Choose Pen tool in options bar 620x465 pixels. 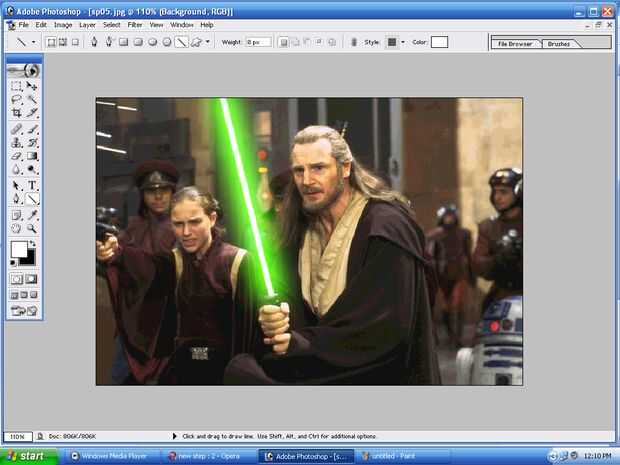pos(94,42)
